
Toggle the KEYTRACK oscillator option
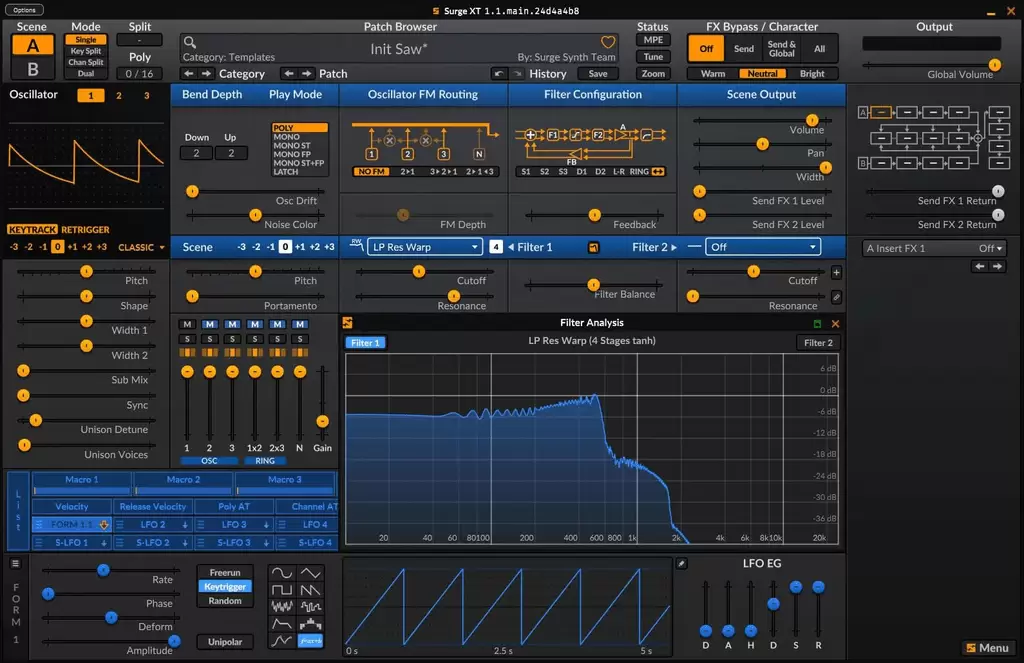32,229
